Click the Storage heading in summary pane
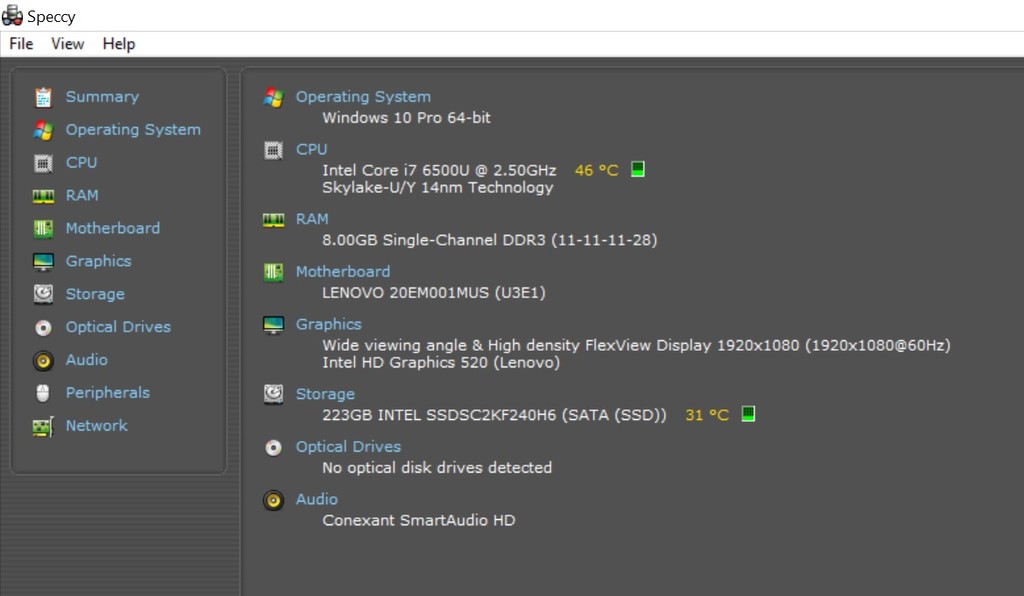 coord(325,394)
